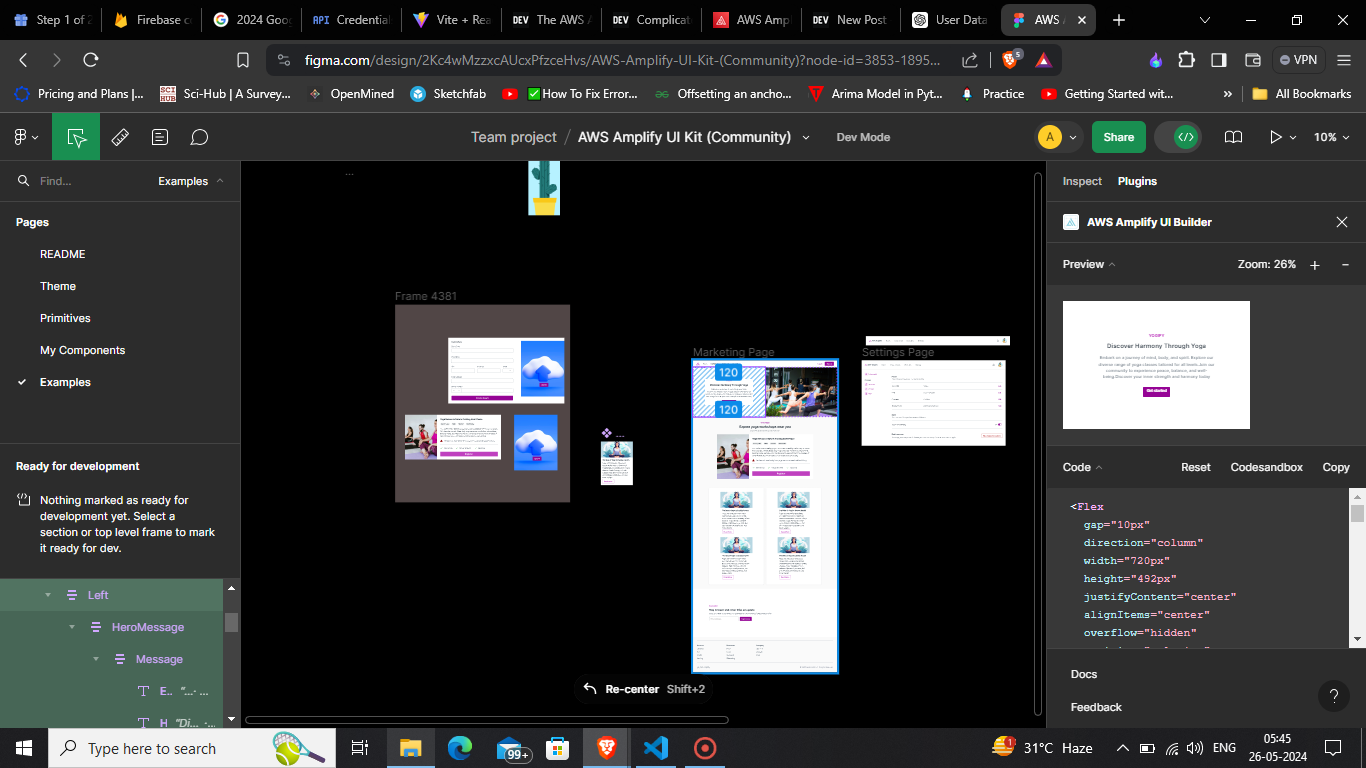Click the green Share button

(x=1118, y=137)
